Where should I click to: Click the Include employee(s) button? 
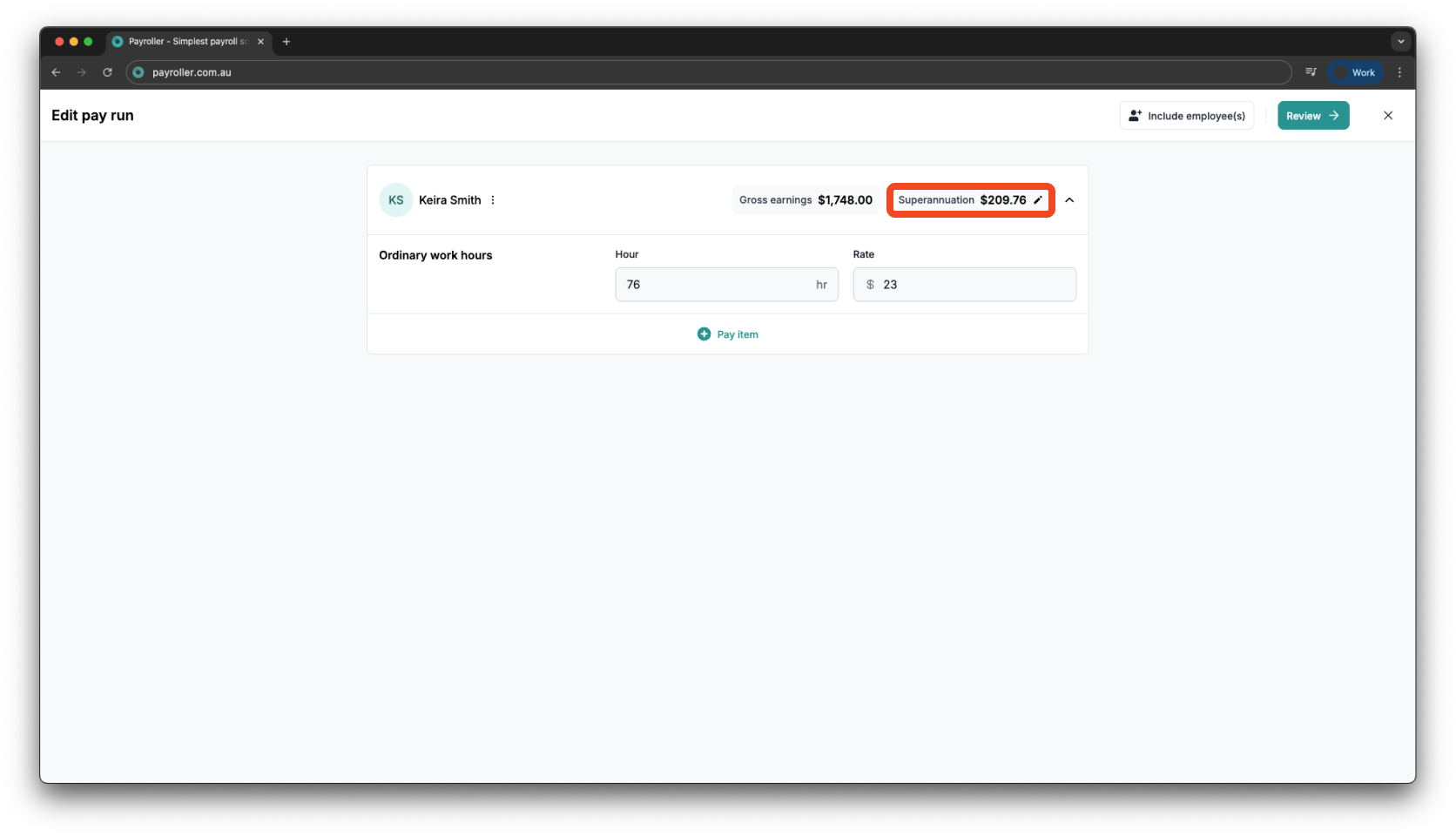[x=1186, y=116]
